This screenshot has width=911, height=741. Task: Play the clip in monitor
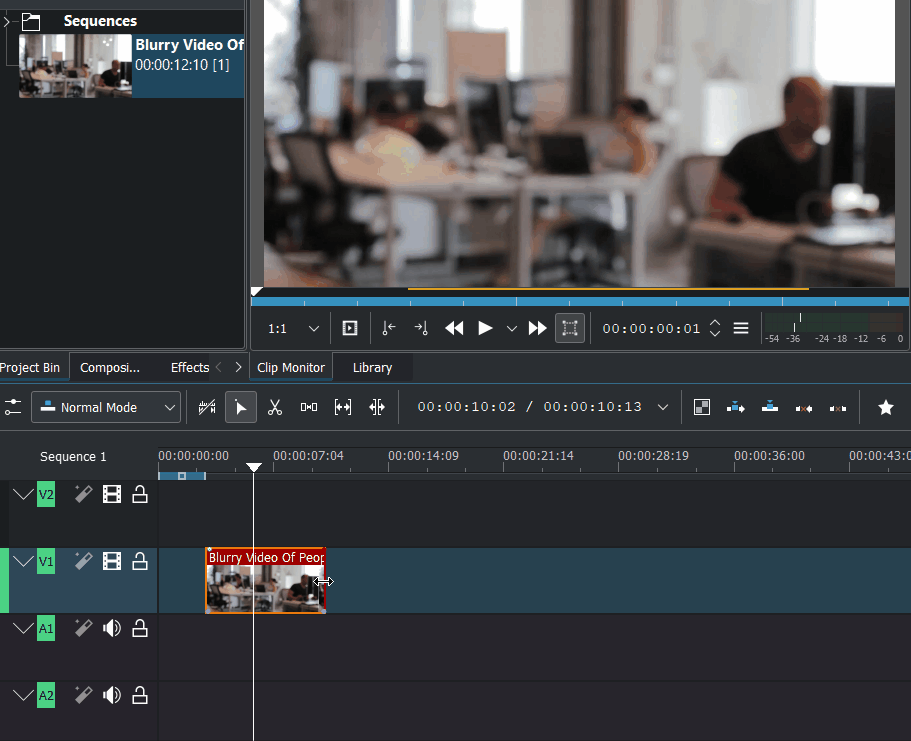[485, 328]
